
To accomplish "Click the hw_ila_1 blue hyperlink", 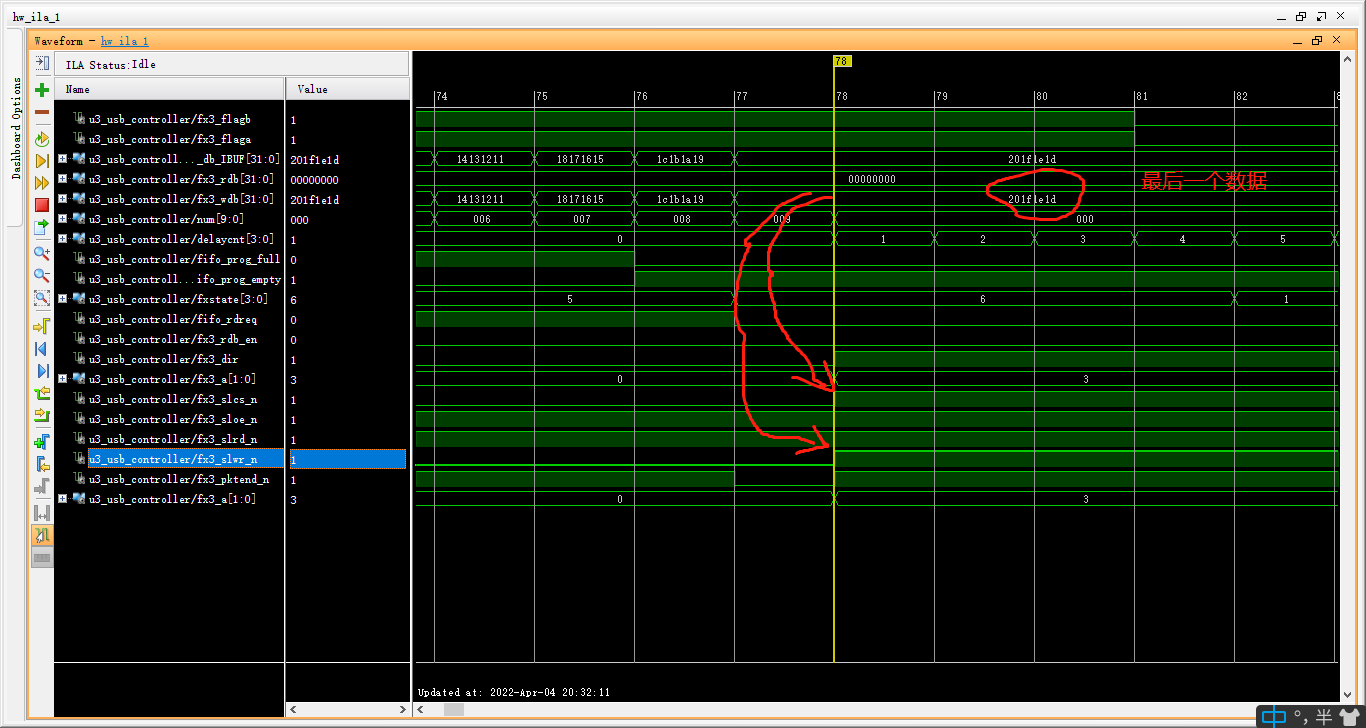I will coord(124,41).
